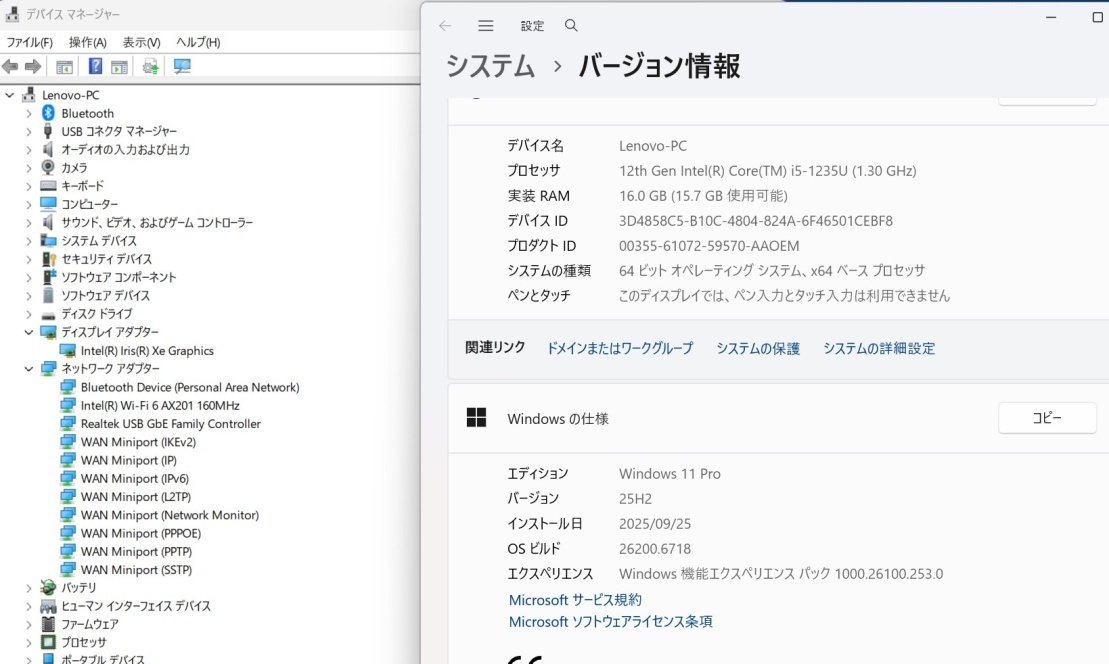The width and height of the screenshot is (1109, 664).
Task: Collapse the ディスプレイ アダプター category
Action: 29,332
